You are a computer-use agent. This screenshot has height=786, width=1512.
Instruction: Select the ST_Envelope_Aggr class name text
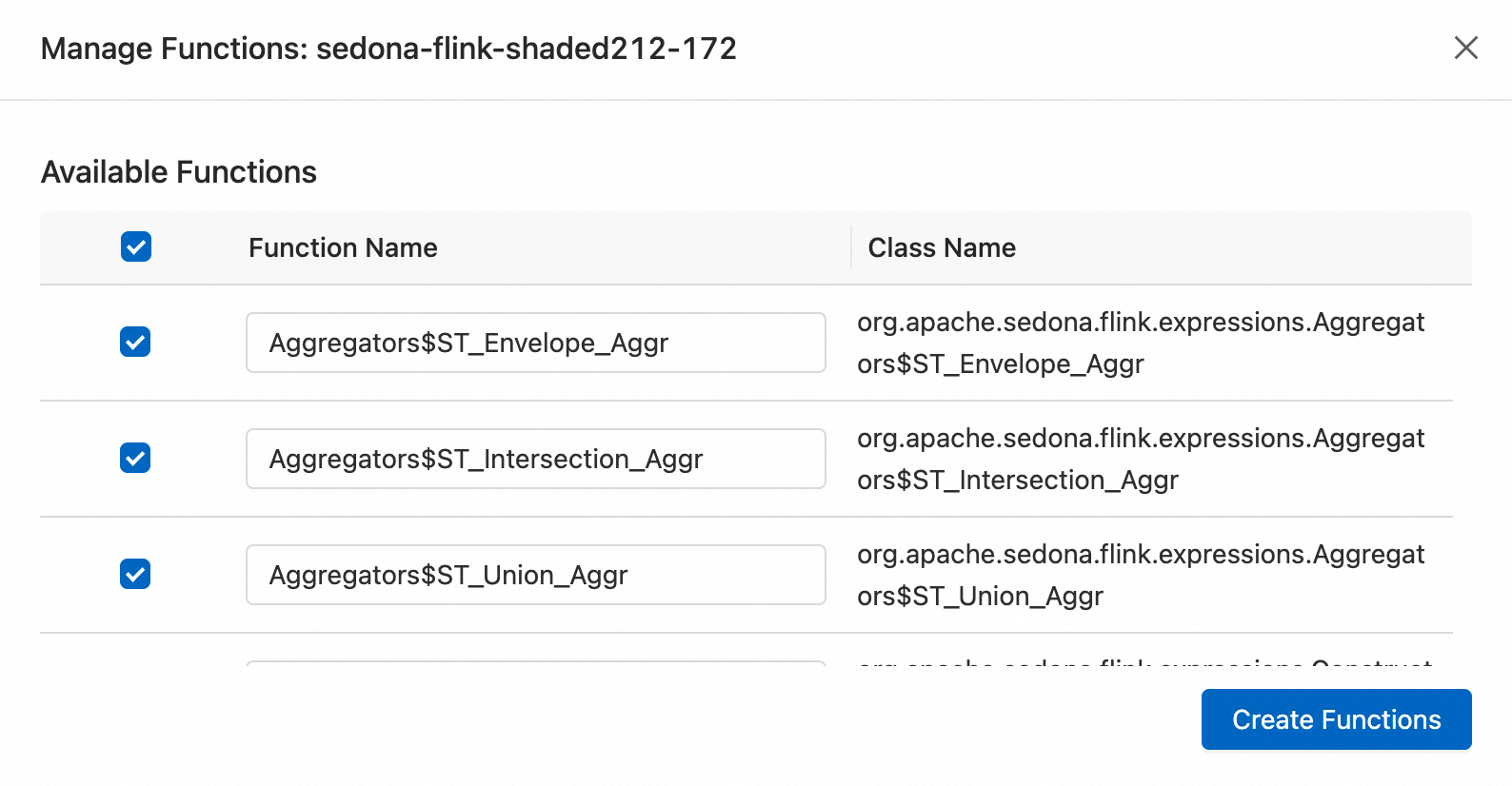coord(1140,343)
